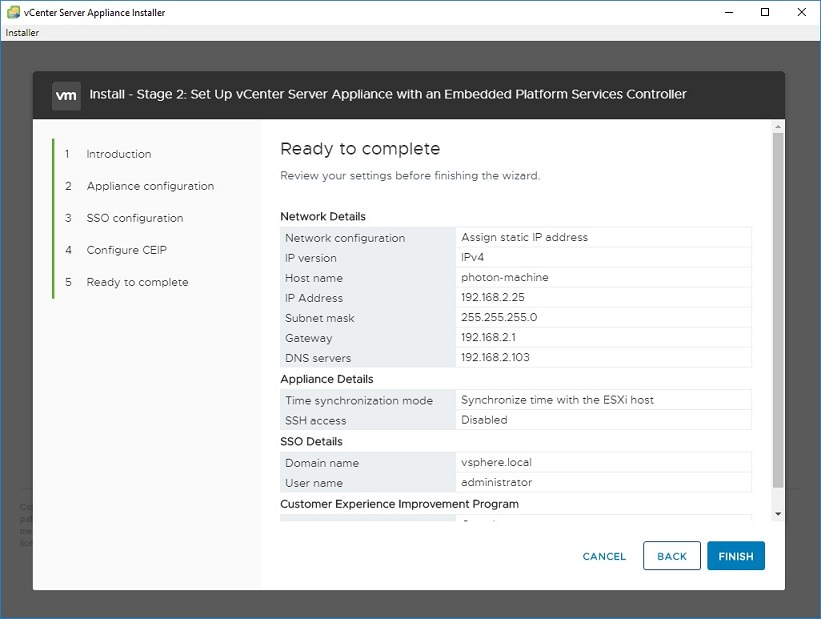The height and width of the screenshot is (619, 821).
Task: Click the 'Install - Stage 2' wizard title
Action: [x=387, y=94]
